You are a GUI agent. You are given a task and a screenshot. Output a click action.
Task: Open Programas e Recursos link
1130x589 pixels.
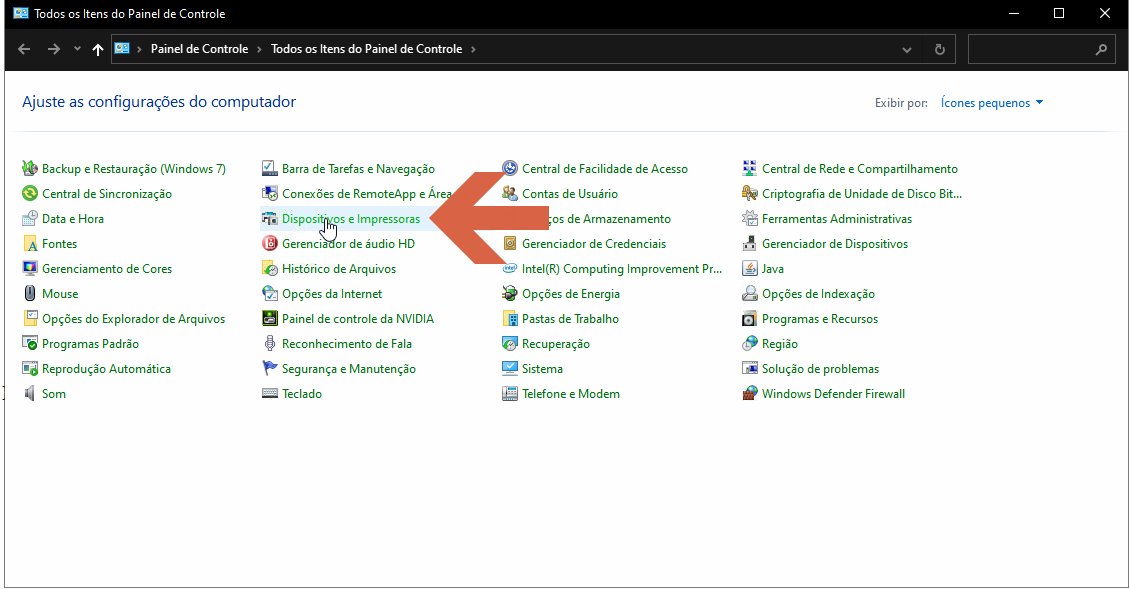[x=819, y=319]
